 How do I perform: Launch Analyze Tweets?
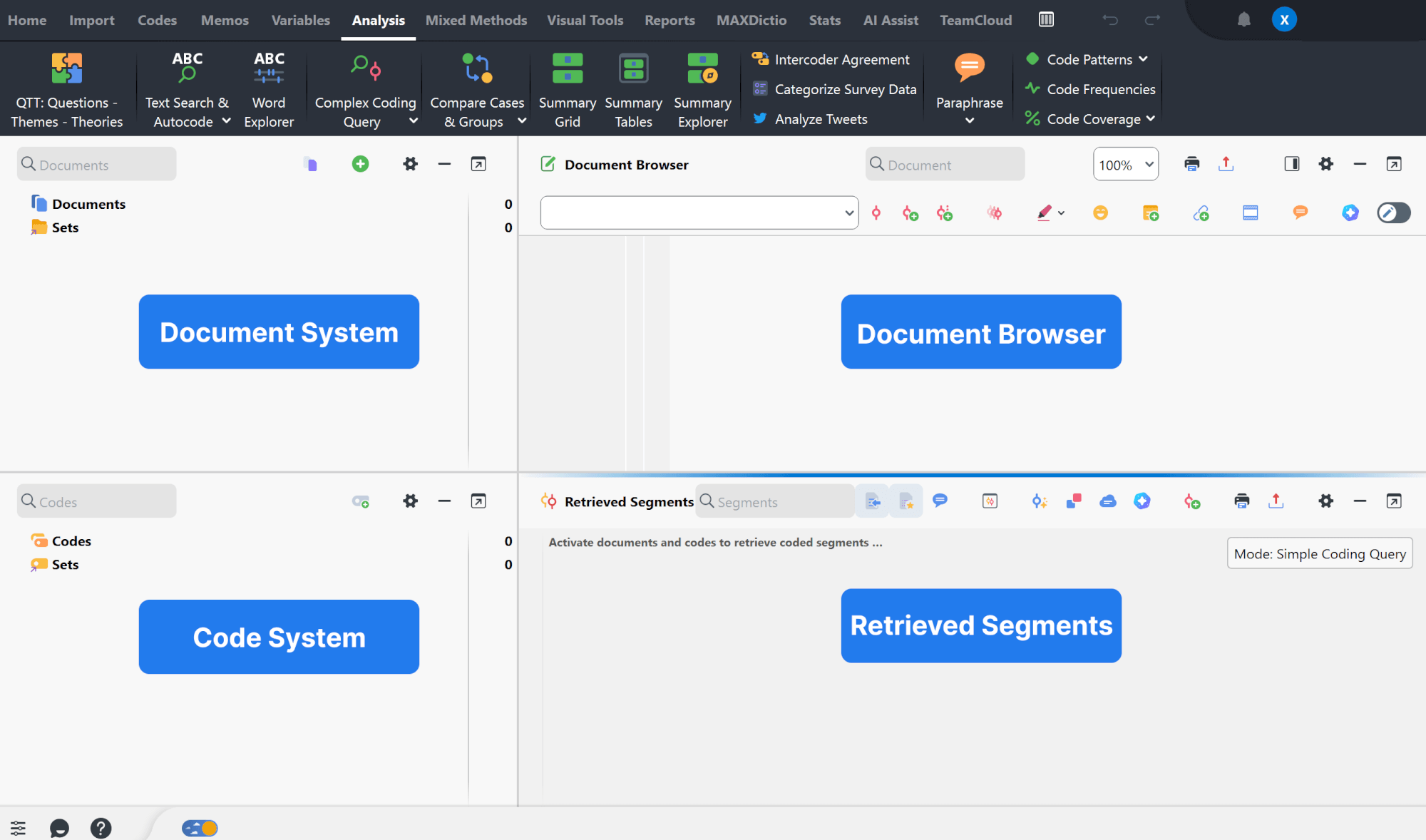coord(810,119)
